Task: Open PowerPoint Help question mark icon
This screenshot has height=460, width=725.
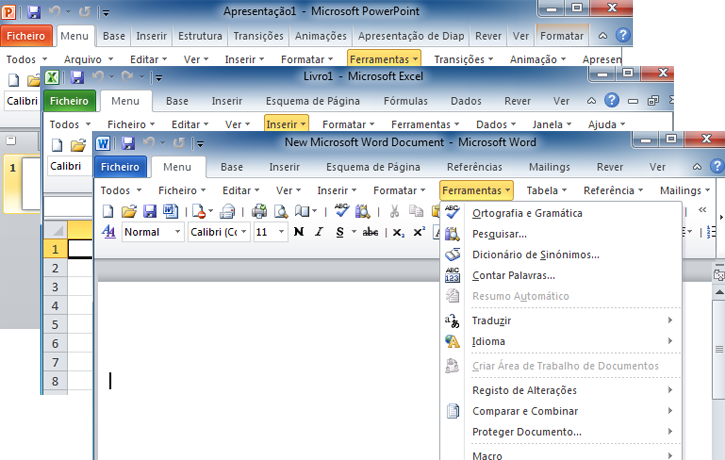Action: coord(623,35)
